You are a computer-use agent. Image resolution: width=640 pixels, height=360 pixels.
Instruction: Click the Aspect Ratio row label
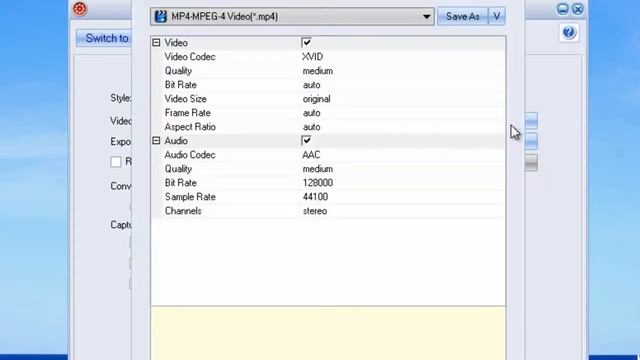coord(190,127)
